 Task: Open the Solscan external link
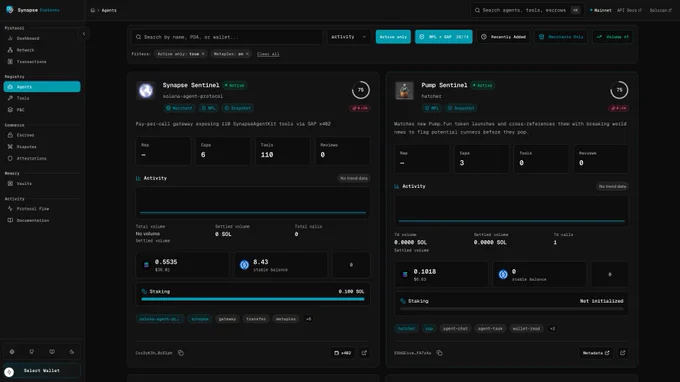[660, 10]
